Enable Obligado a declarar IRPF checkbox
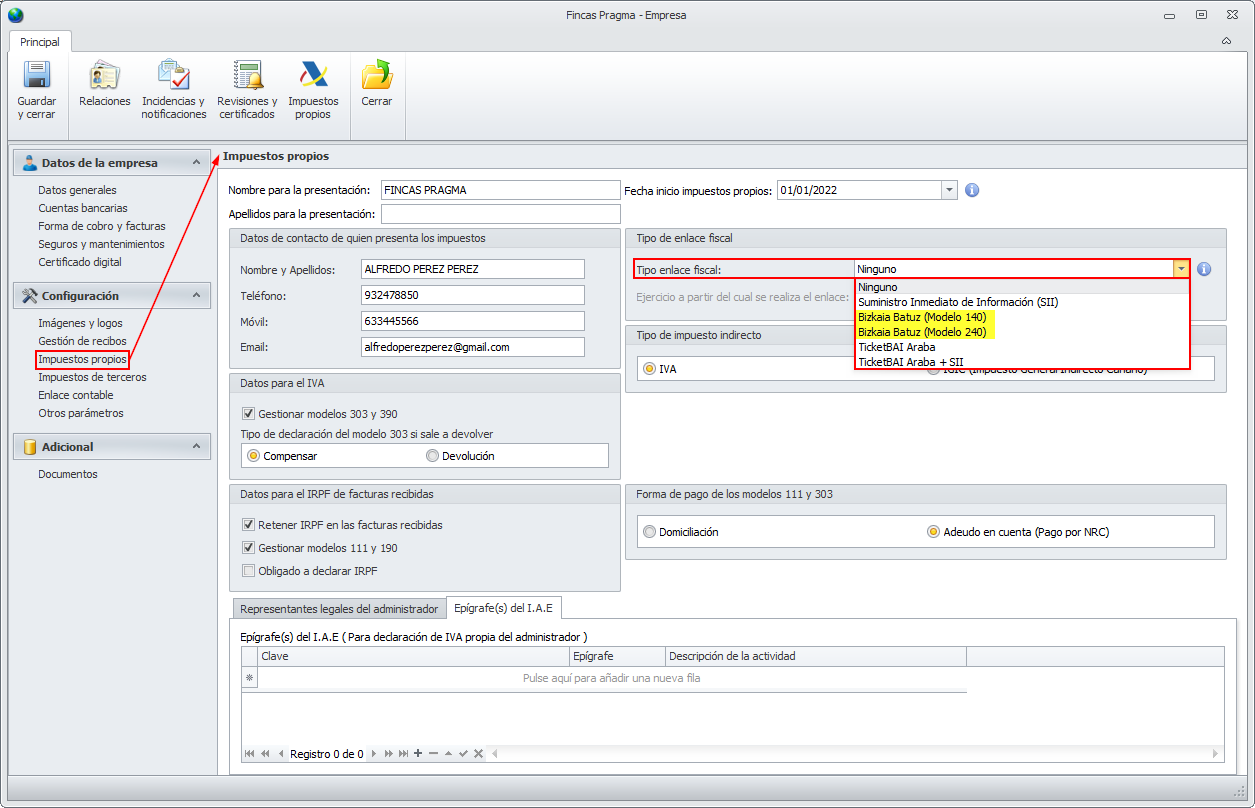Screen dimensions: 1255x808 249,571
